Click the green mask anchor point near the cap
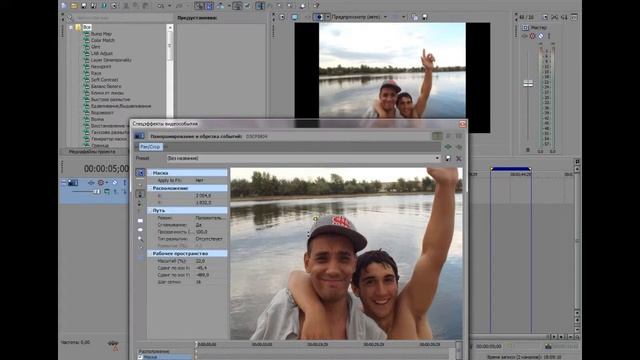 coord(315,219)
